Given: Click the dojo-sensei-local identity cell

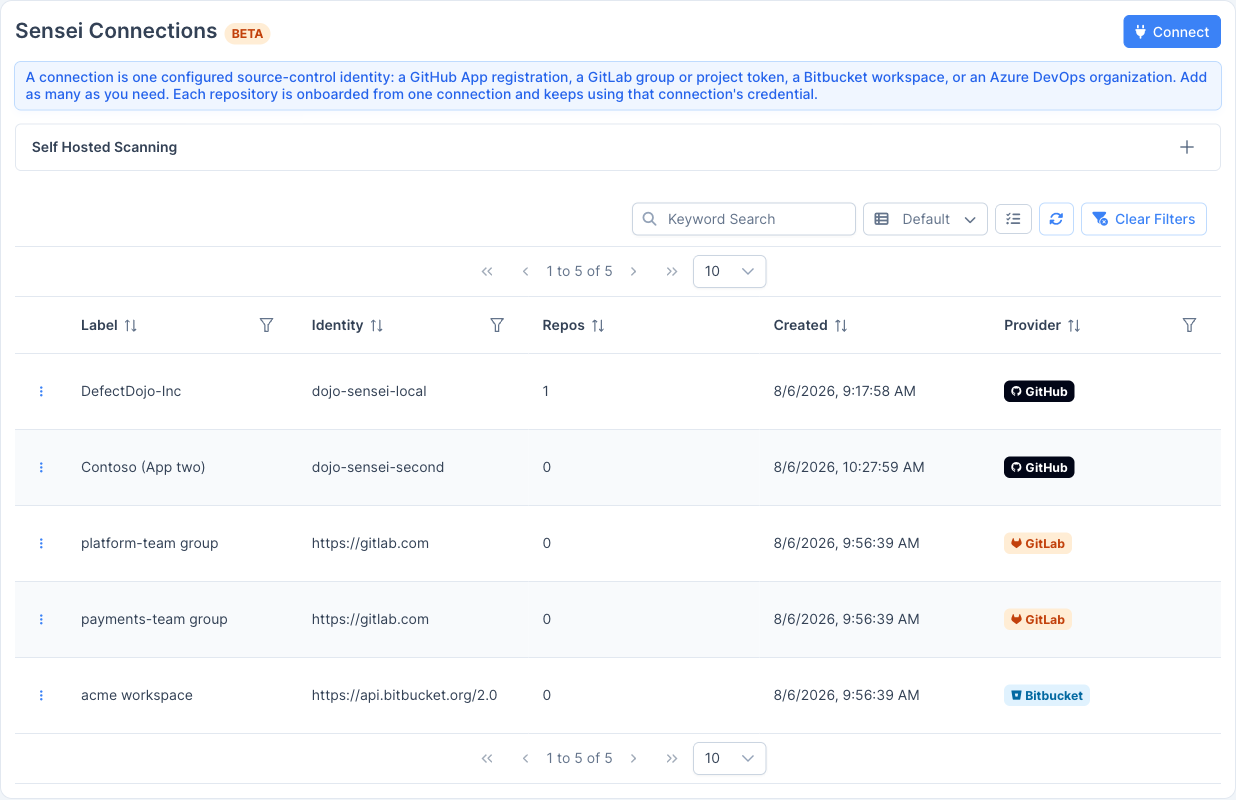Looking at the screenshot, I should coord(369,392).
